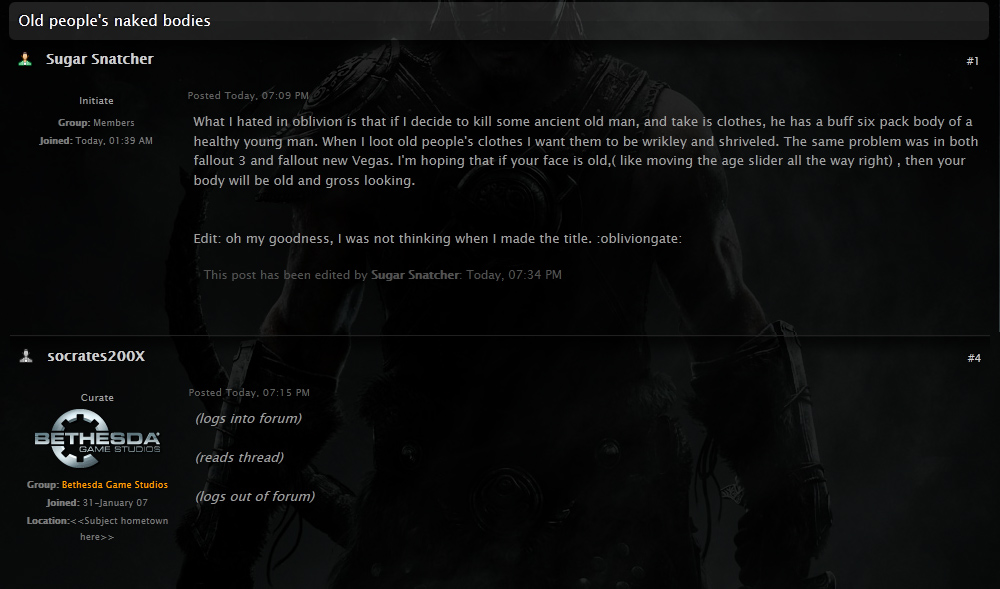1000x589 pixels.
Task: Click Sugar Snatcher name in edit notice
Action: point(415,275)
